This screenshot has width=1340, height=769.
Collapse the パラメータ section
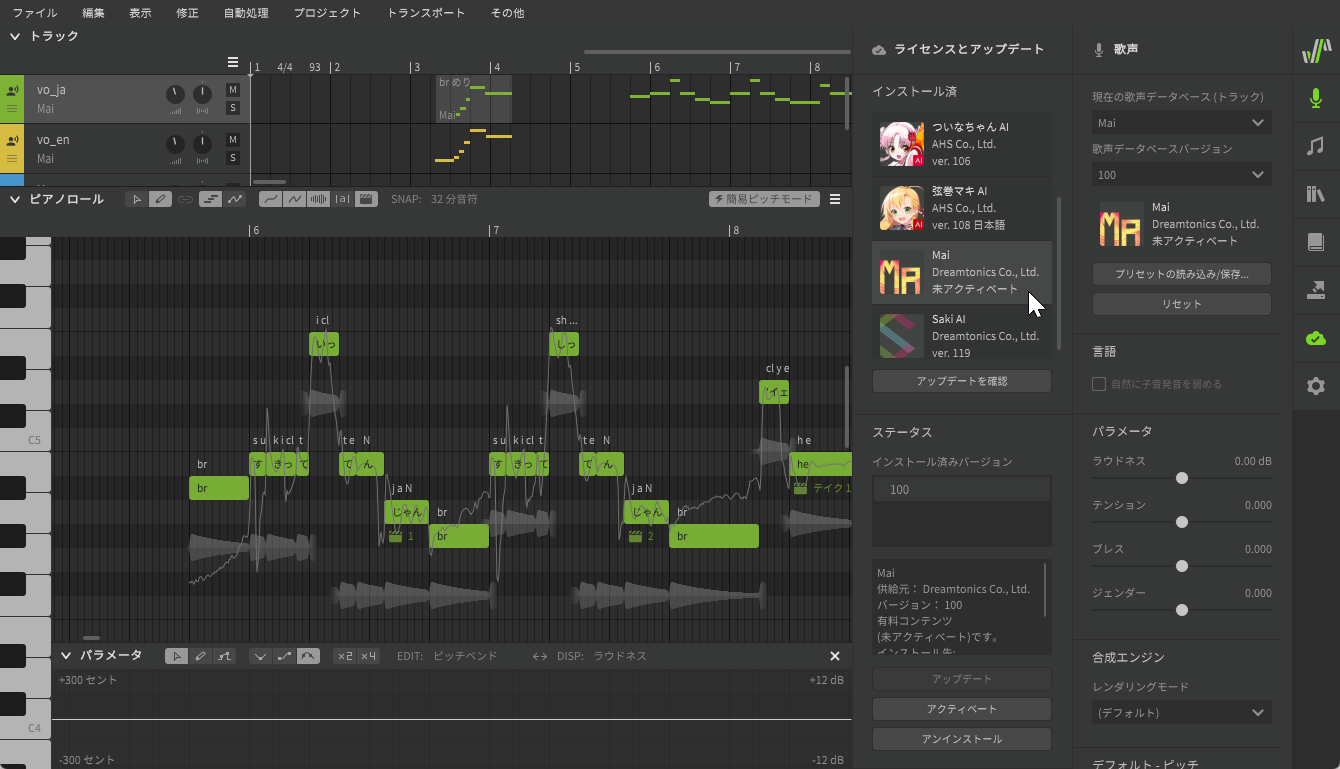tap(66, 656)
